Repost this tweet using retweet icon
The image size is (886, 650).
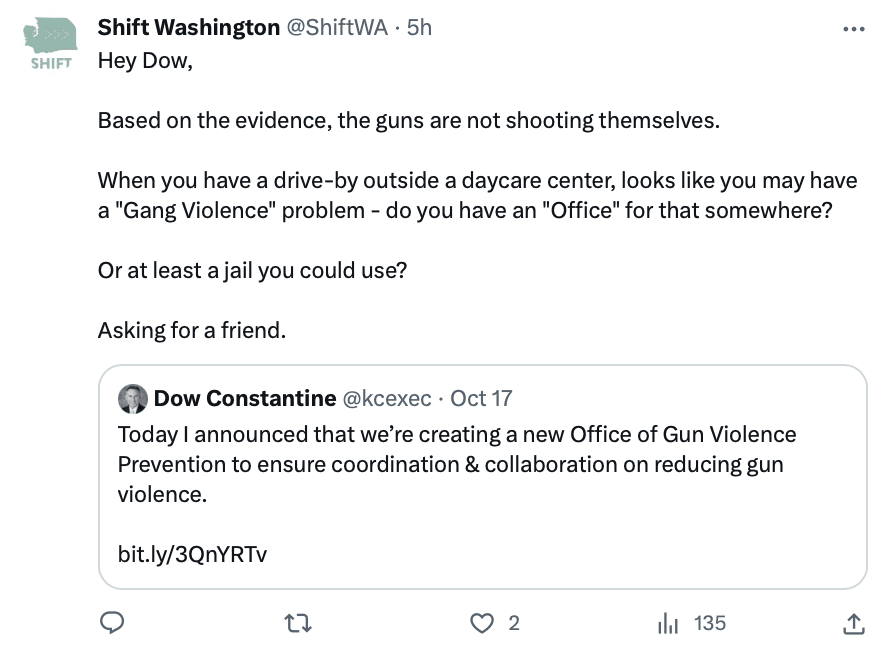(x=298, y=623)
